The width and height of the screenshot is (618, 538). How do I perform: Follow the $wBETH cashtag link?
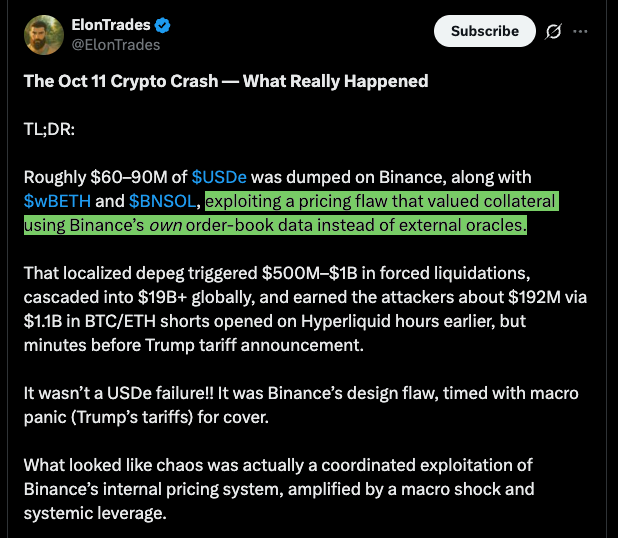point(57,201)
